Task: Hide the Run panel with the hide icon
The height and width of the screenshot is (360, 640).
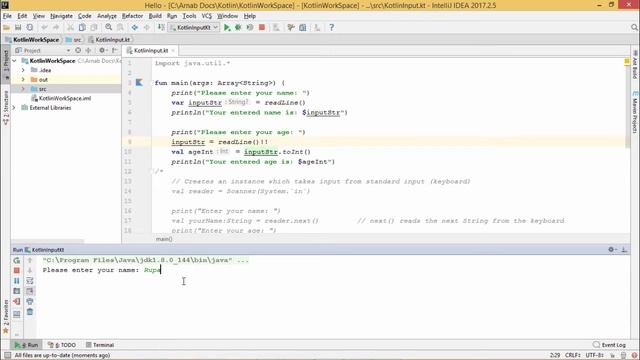Action: click(x=624, y=249)
